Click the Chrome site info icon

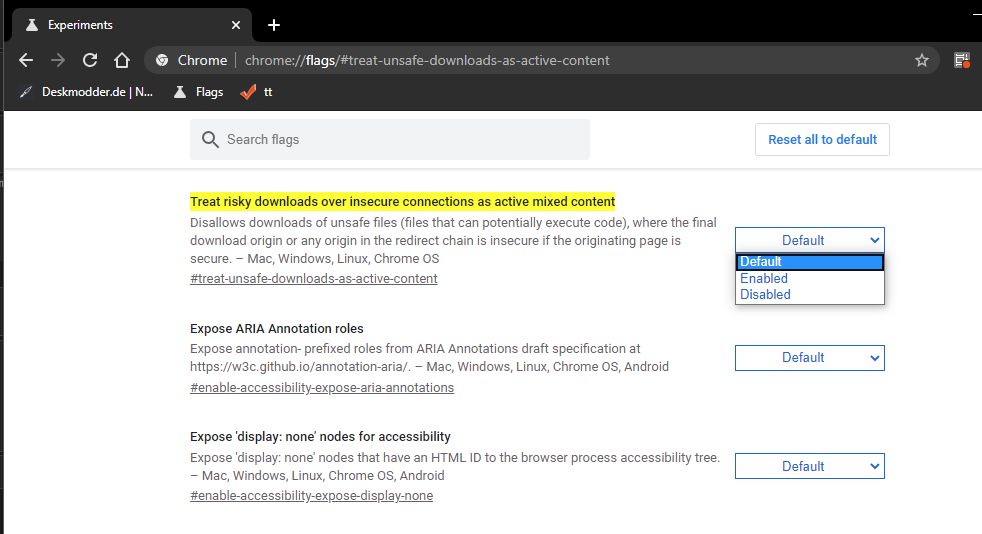(162, 60)
